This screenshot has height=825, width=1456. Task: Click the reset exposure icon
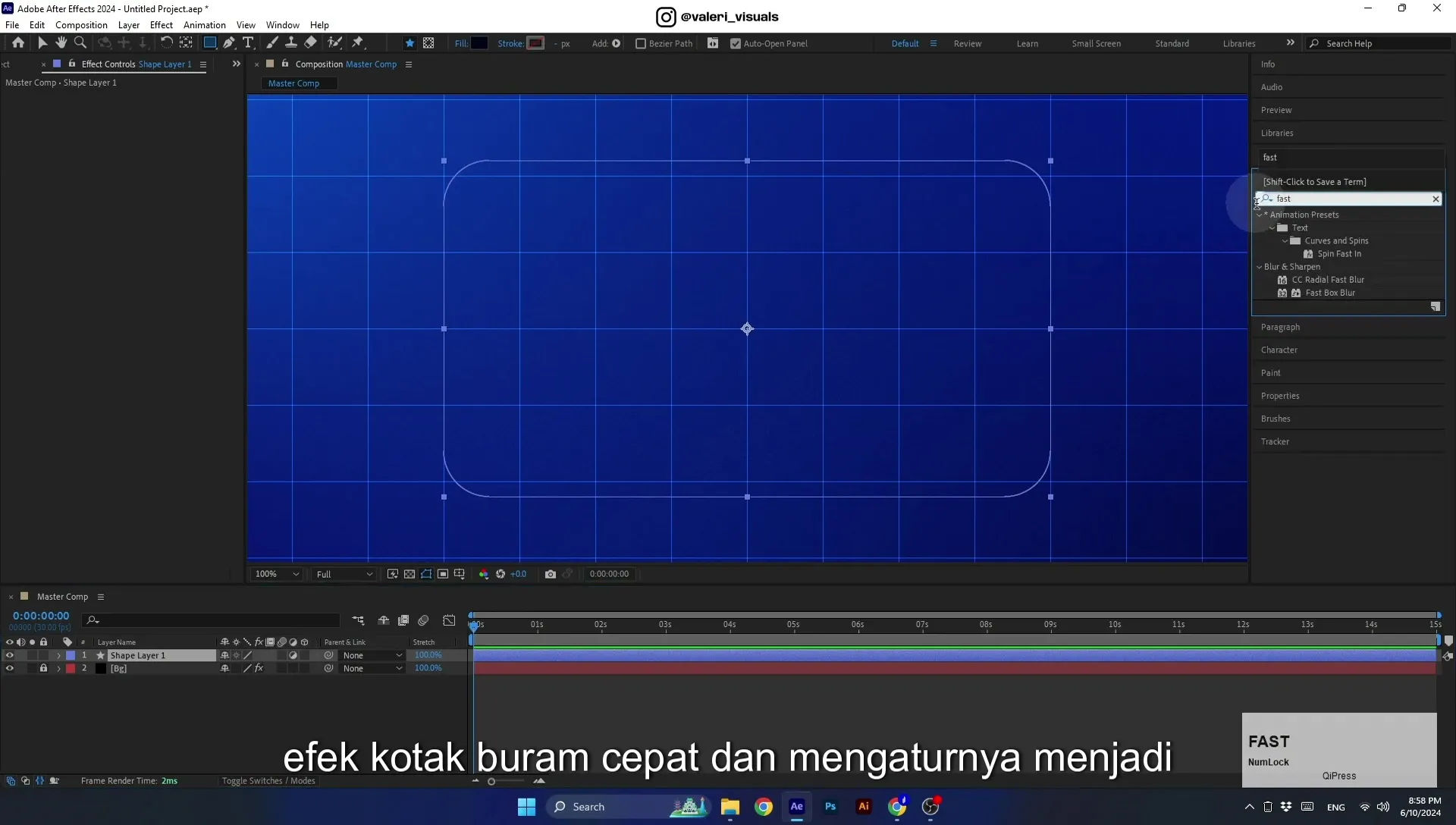[x=500, y=574]
